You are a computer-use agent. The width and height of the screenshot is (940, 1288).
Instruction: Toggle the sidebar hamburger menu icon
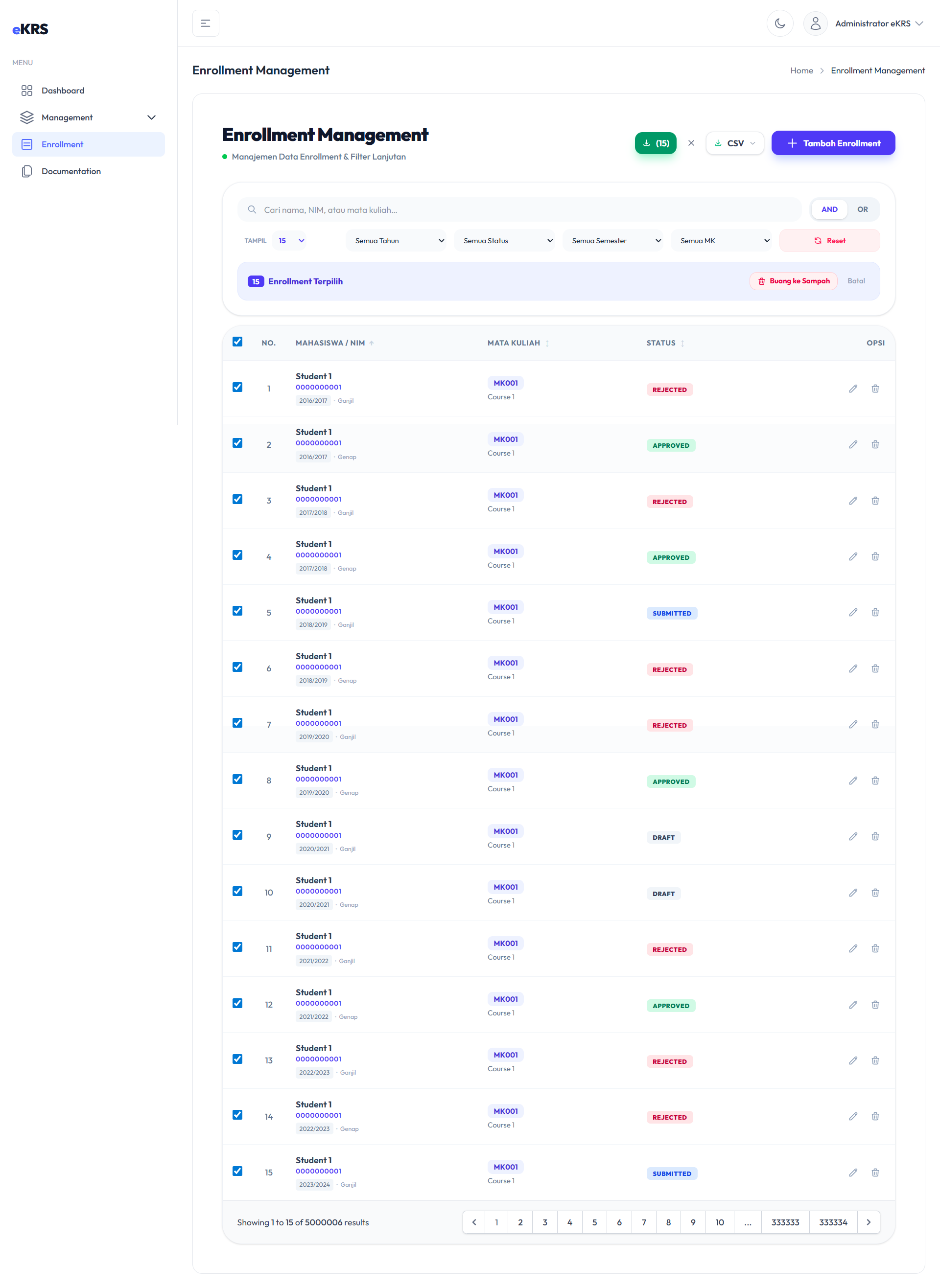coord(206,23)
